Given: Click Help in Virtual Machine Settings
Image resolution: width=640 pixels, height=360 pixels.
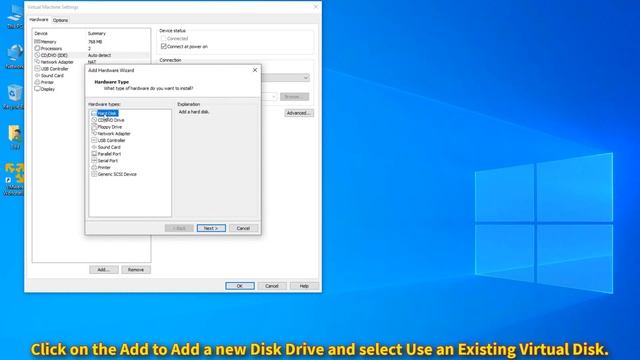Looking at the screenshot, I should click(304, 286).
